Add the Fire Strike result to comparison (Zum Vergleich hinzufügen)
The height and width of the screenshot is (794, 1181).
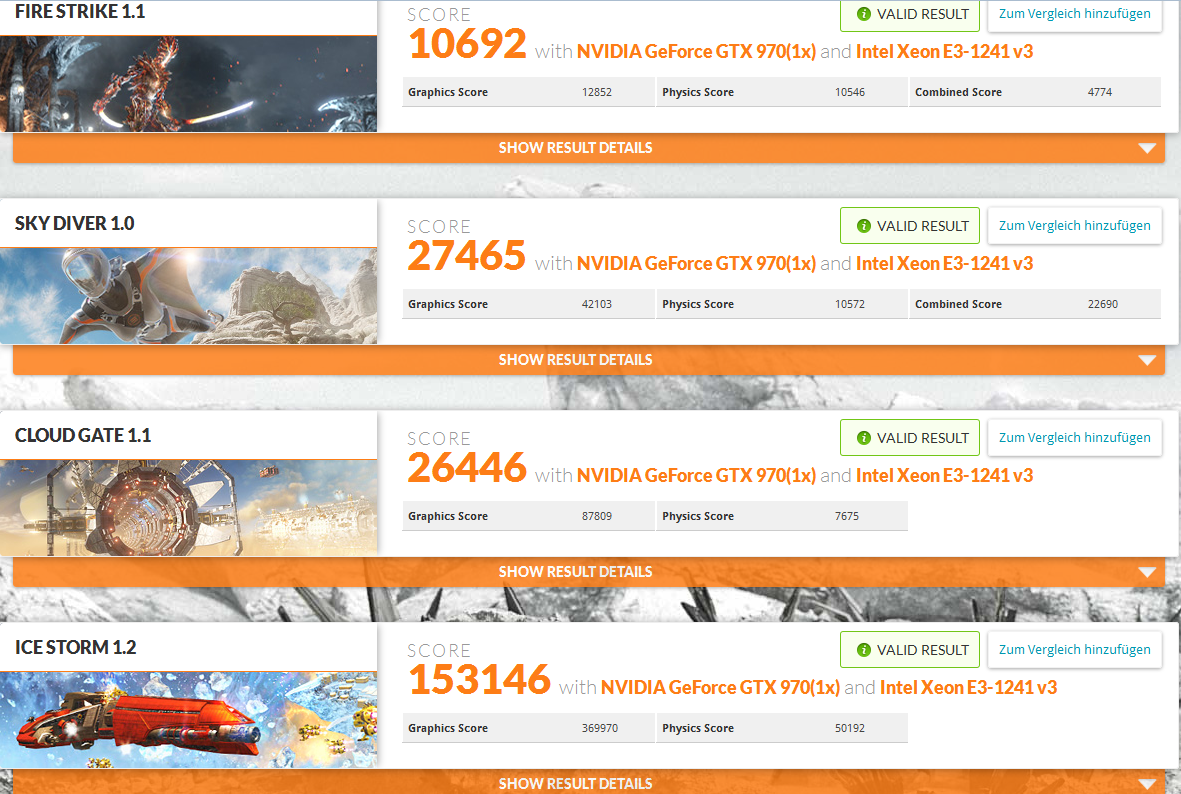tap(1074, 14)
